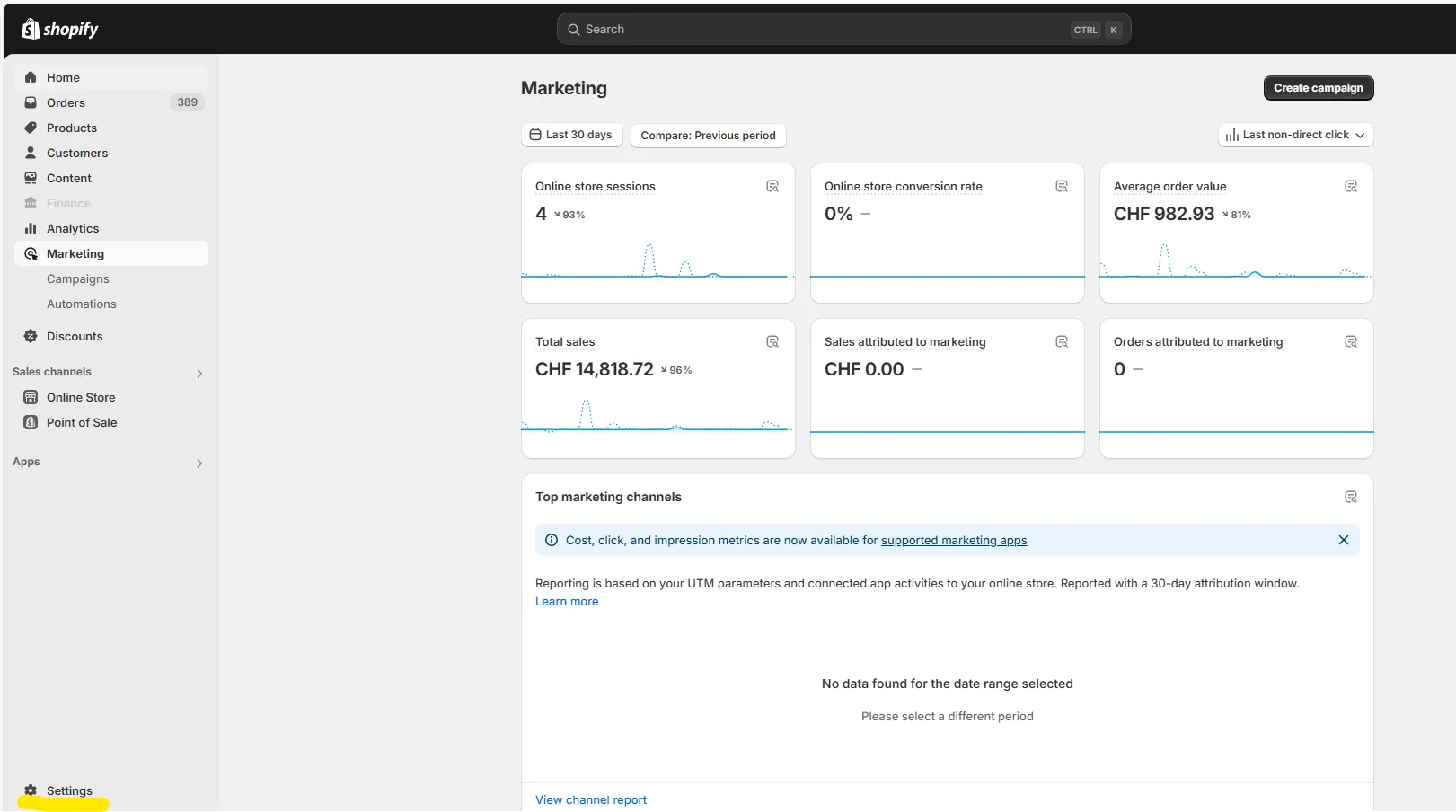
Task: Open report icon on Top marketing channels
Action: click(x=1350, y=497)
